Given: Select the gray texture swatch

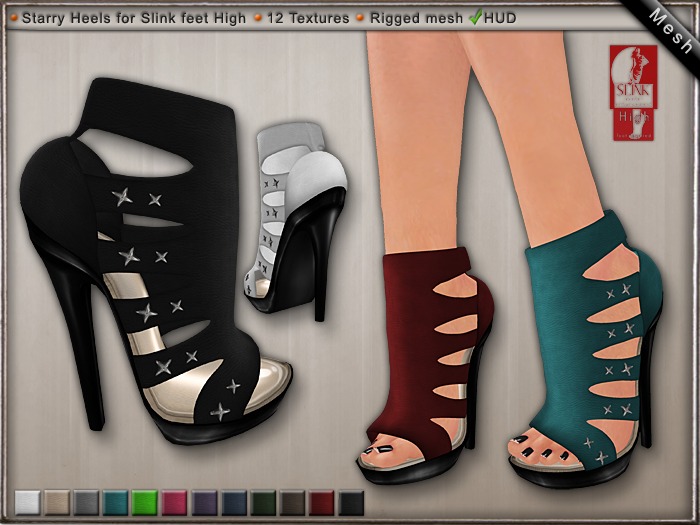Looking at the screenshot, I should [87, 503].
